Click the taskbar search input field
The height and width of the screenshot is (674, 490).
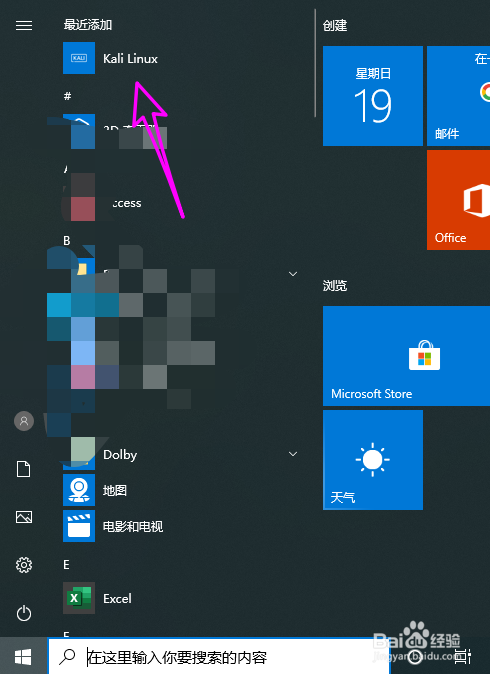219,656
